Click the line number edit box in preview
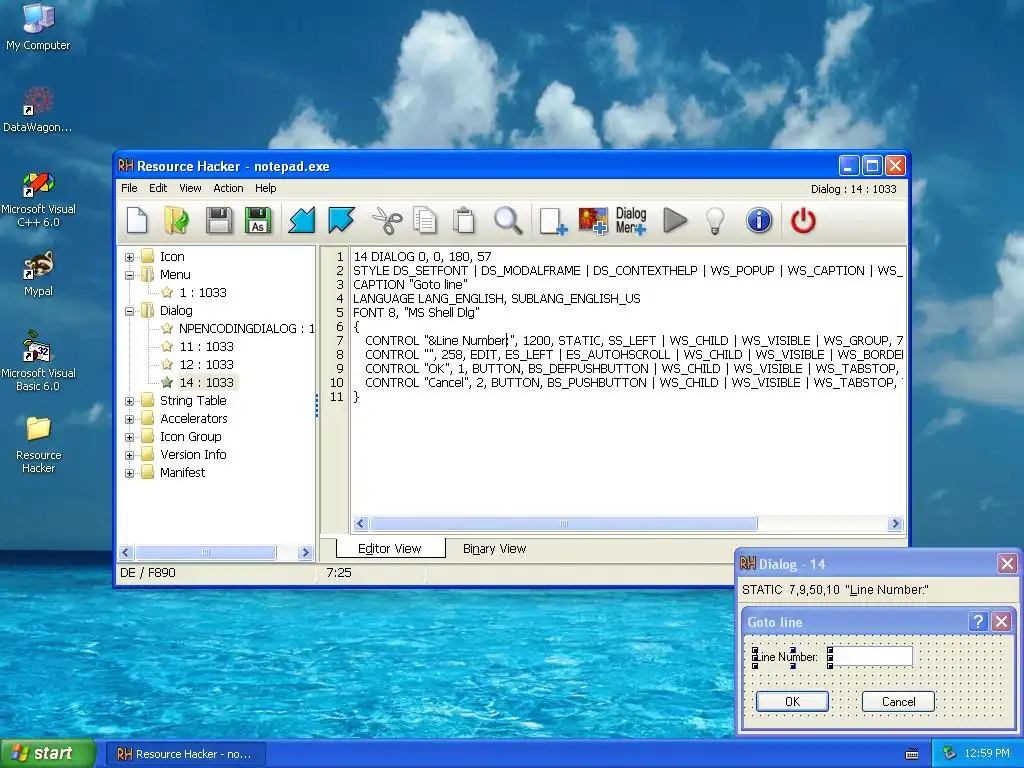 pos(871,656)
